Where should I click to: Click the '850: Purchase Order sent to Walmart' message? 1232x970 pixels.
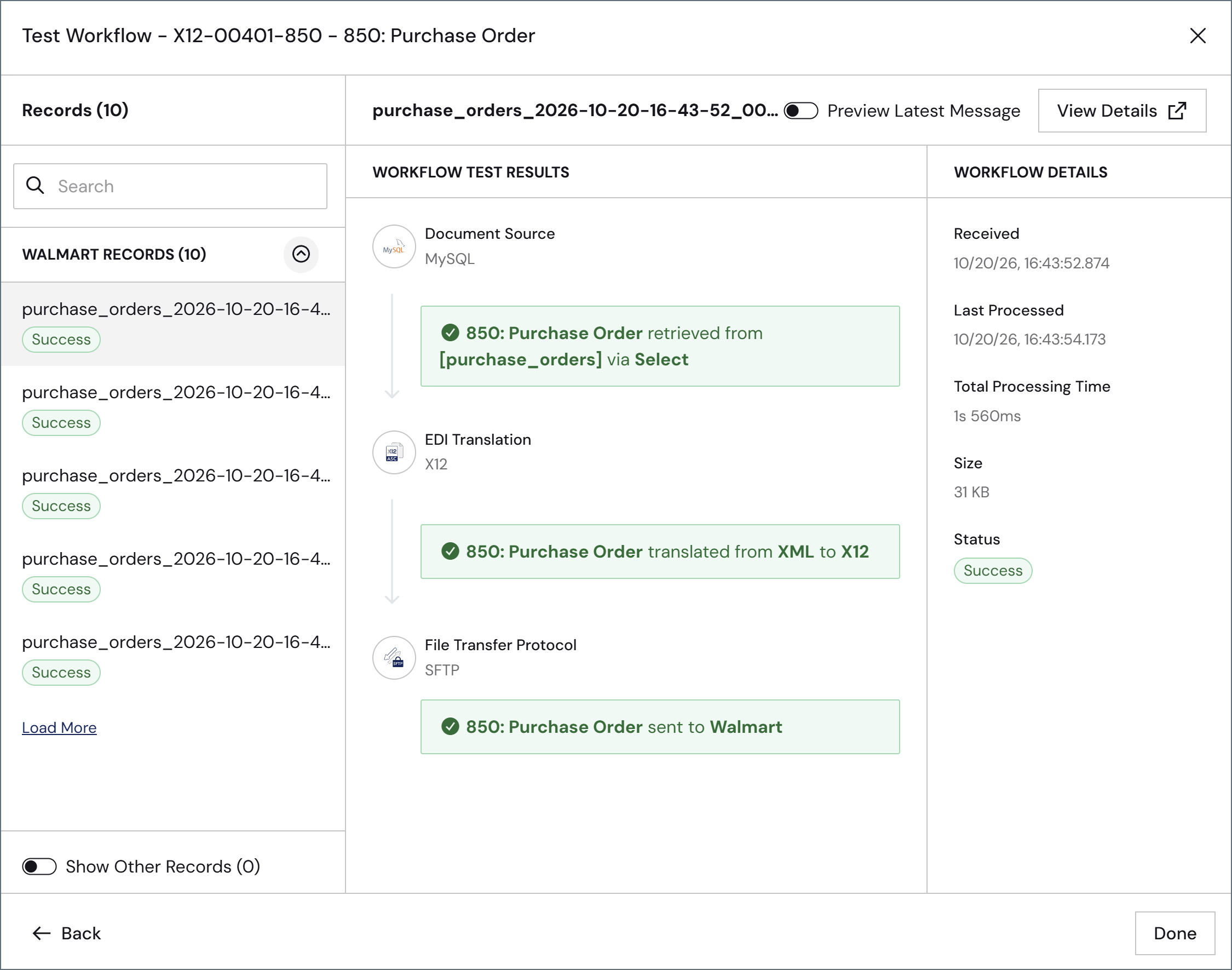click(660, 727)
